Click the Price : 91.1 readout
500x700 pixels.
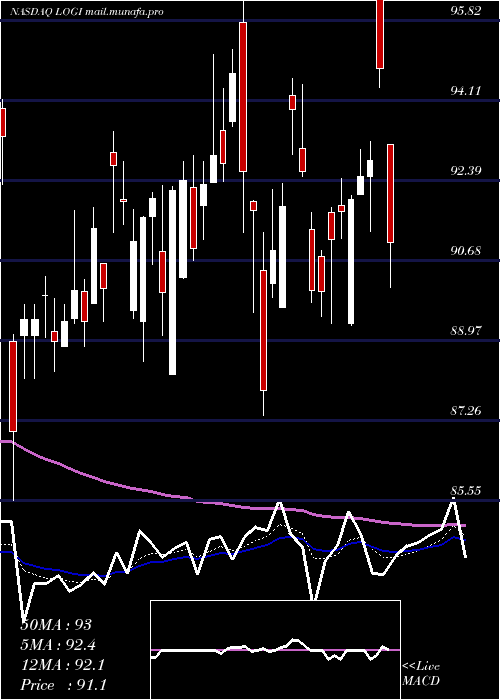pyautogui.click(x=64, y=685)
